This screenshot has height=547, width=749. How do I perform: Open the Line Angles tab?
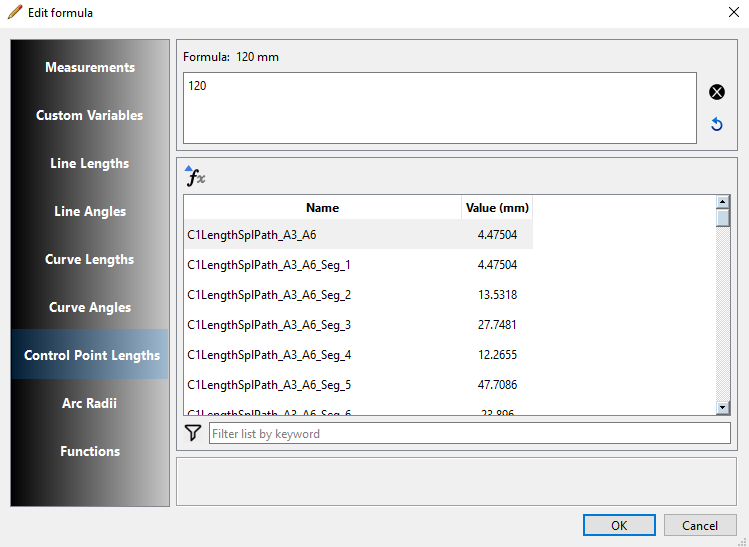coord(90,211)
